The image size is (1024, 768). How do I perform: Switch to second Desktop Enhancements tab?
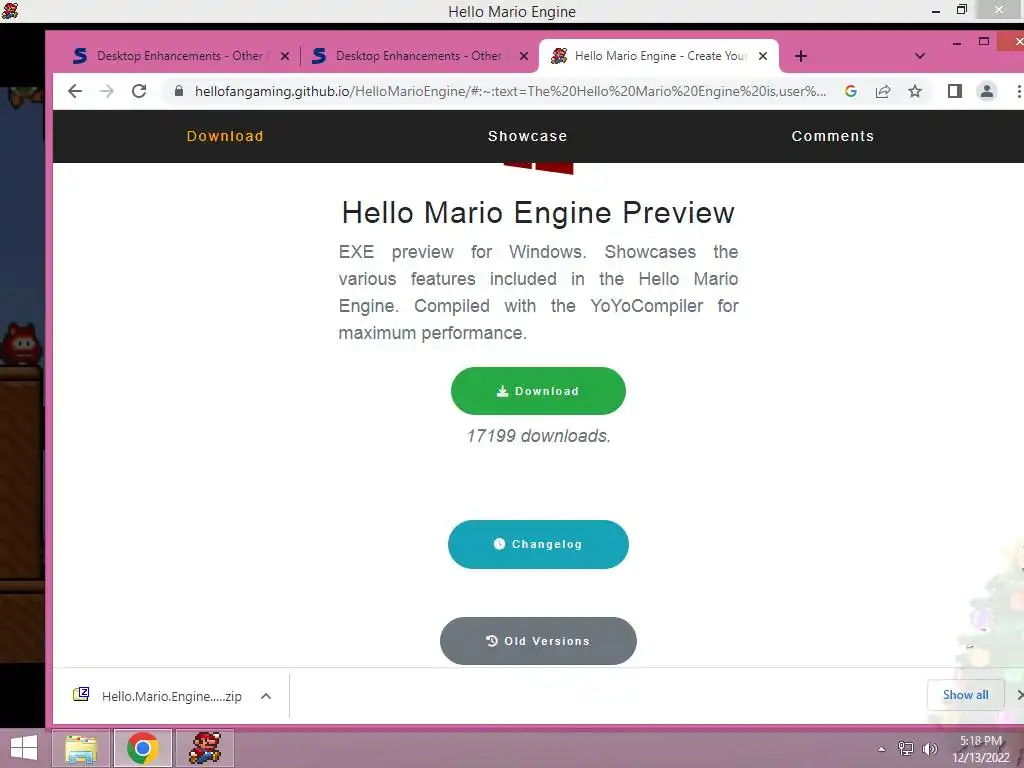[418, 56]
